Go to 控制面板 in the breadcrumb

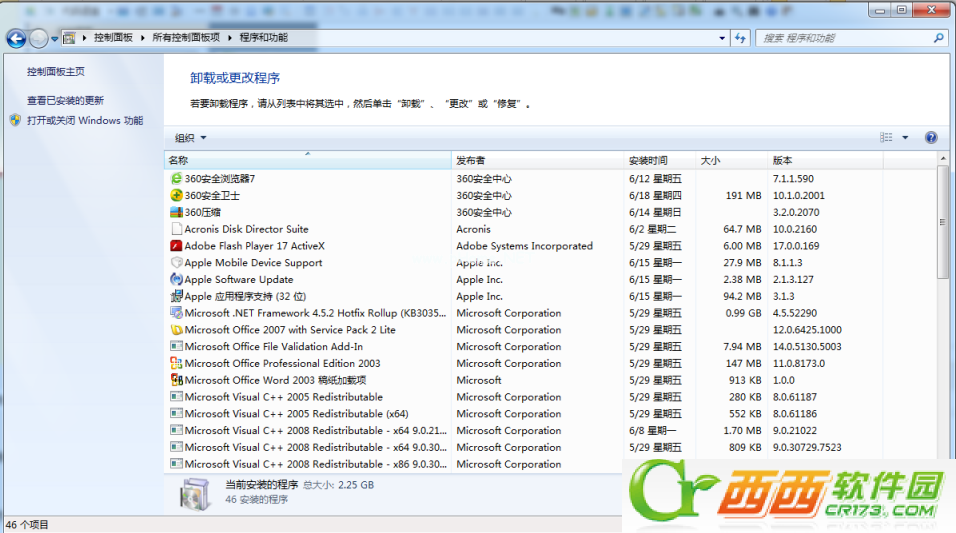click(113, 38)
